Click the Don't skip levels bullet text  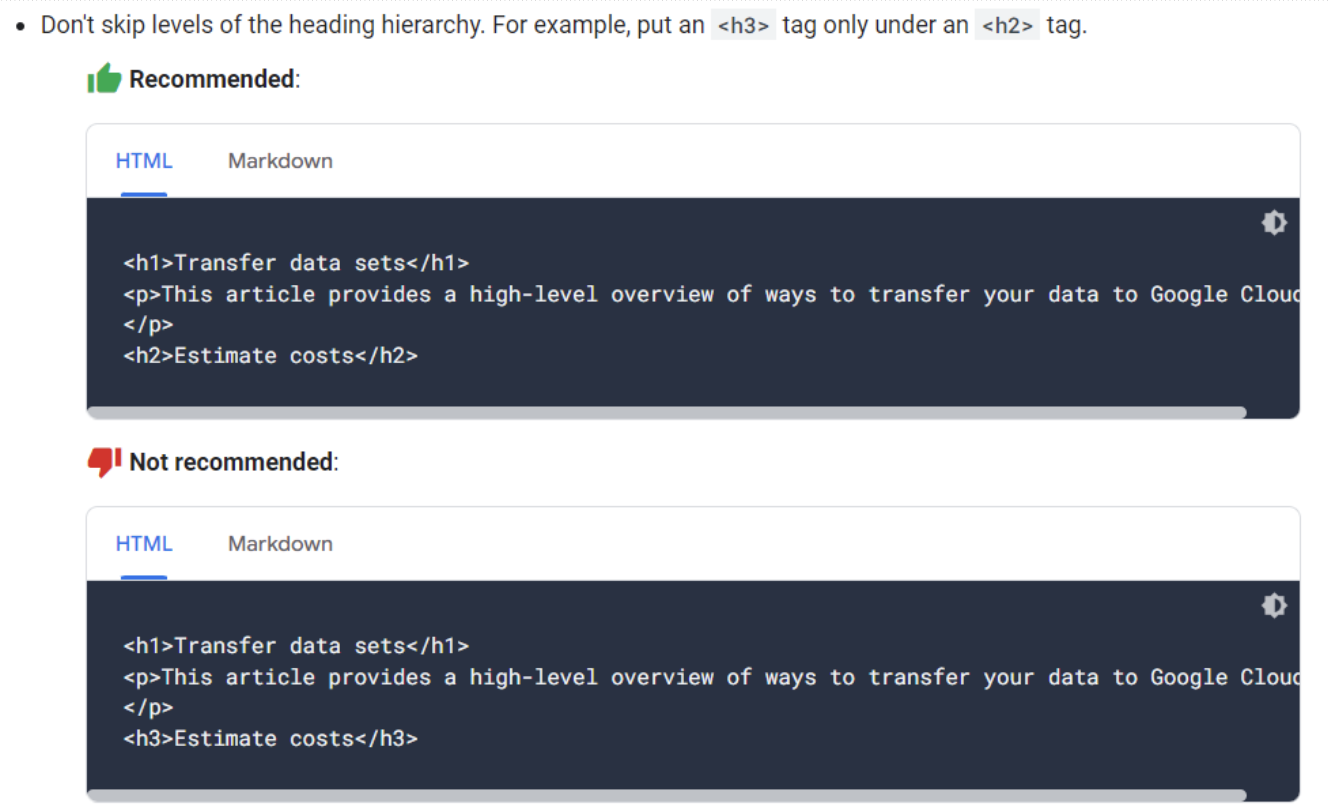pos(564,26)
